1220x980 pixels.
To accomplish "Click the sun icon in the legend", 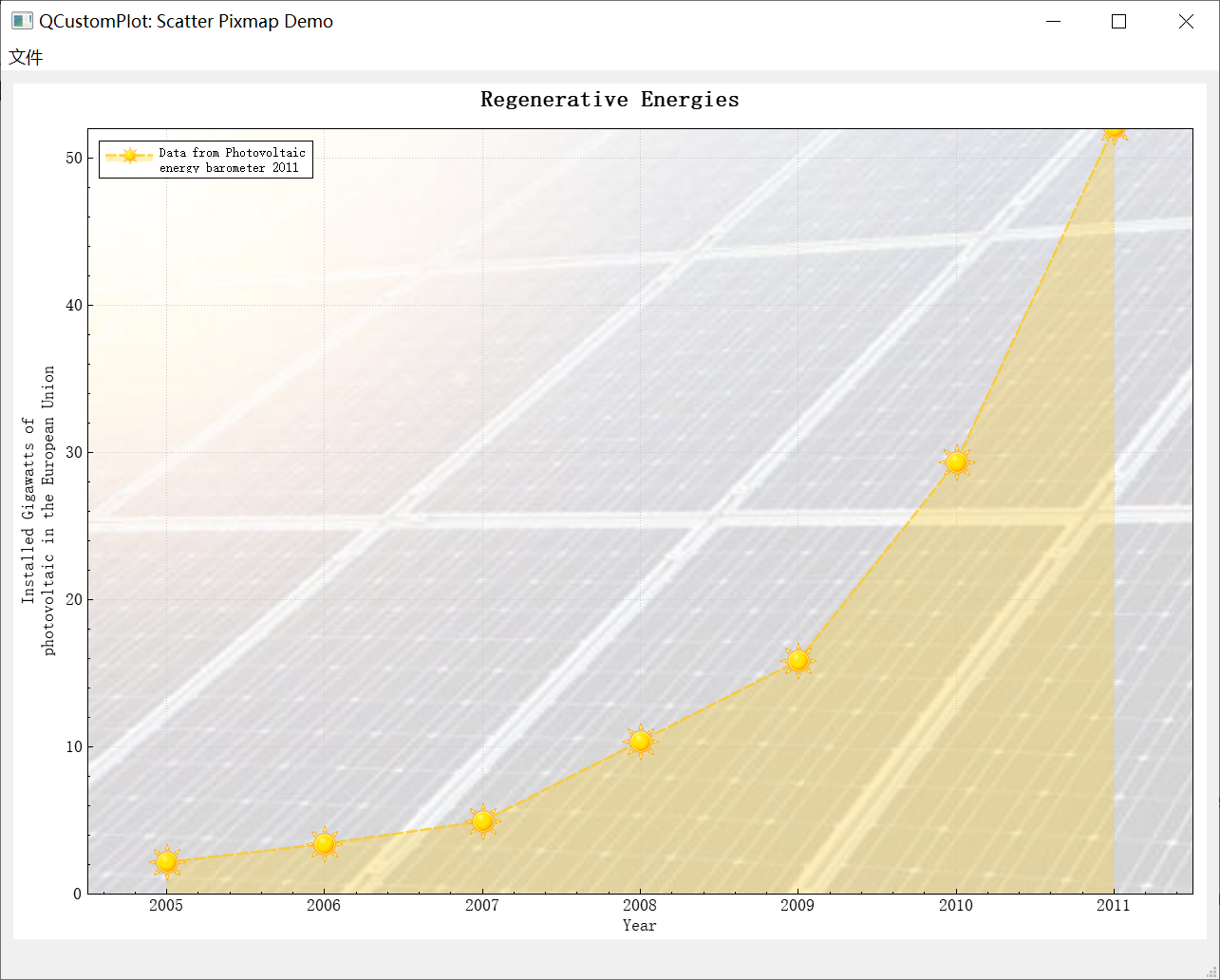I will (x=129, y=156).
